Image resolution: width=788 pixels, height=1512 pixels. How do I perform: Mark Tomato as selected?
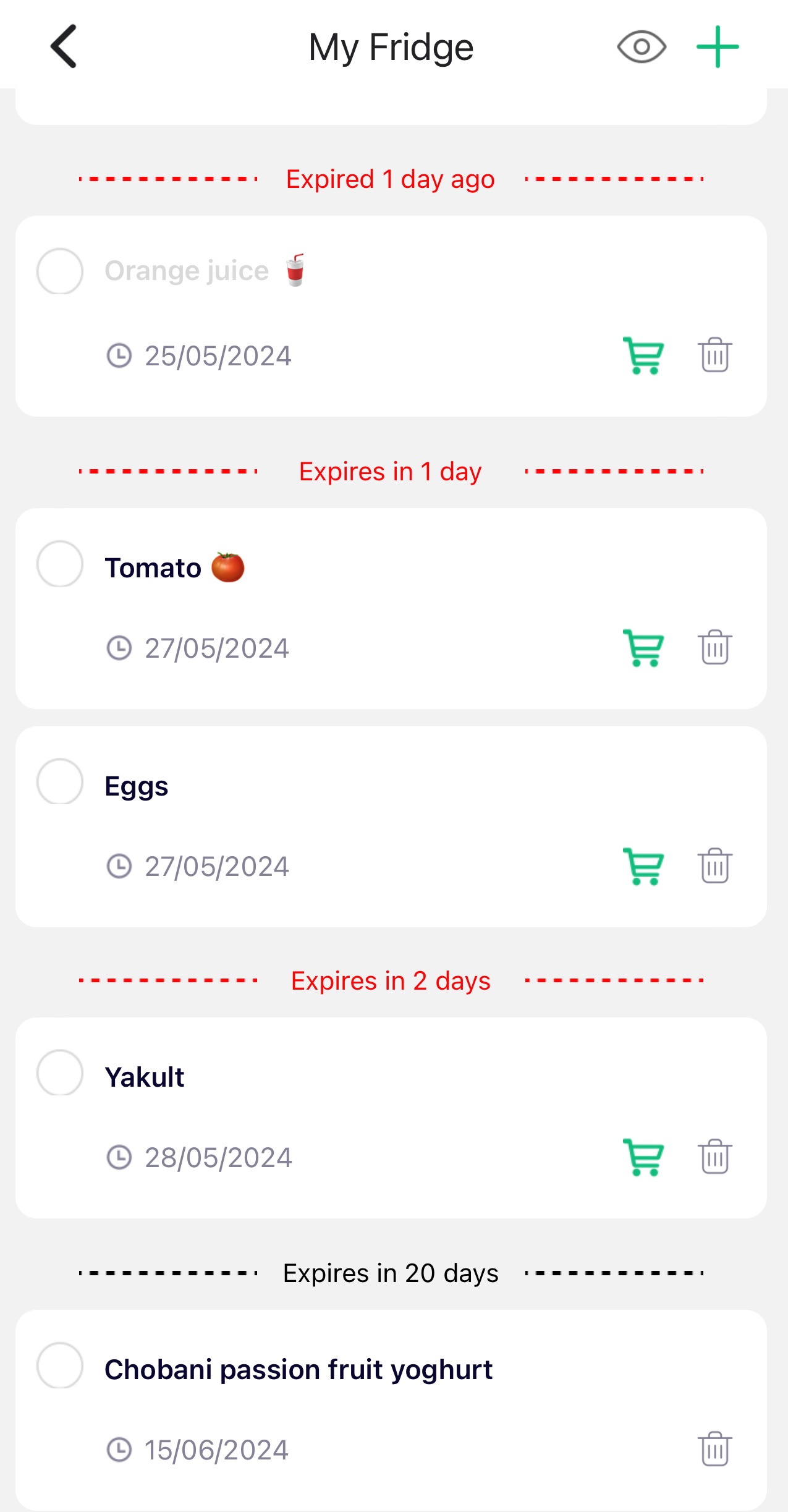[x=60, y=564]
